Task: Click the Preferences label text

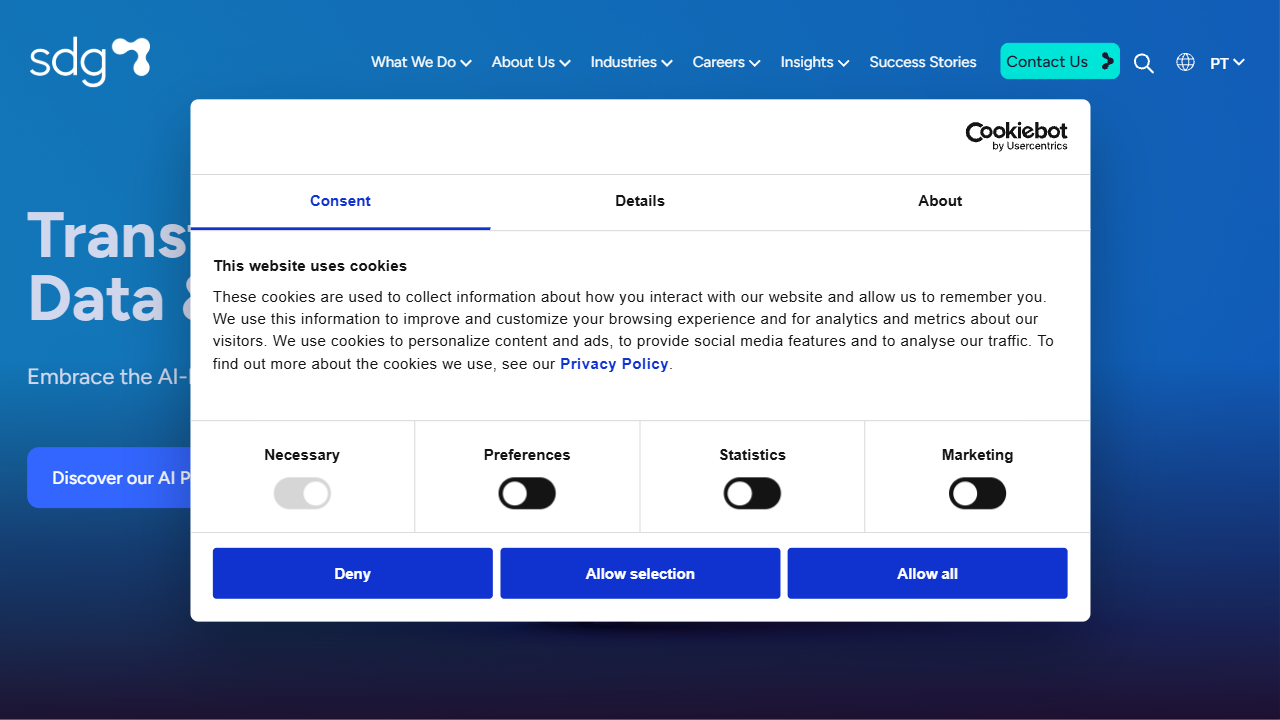Action: coord(527,455)
